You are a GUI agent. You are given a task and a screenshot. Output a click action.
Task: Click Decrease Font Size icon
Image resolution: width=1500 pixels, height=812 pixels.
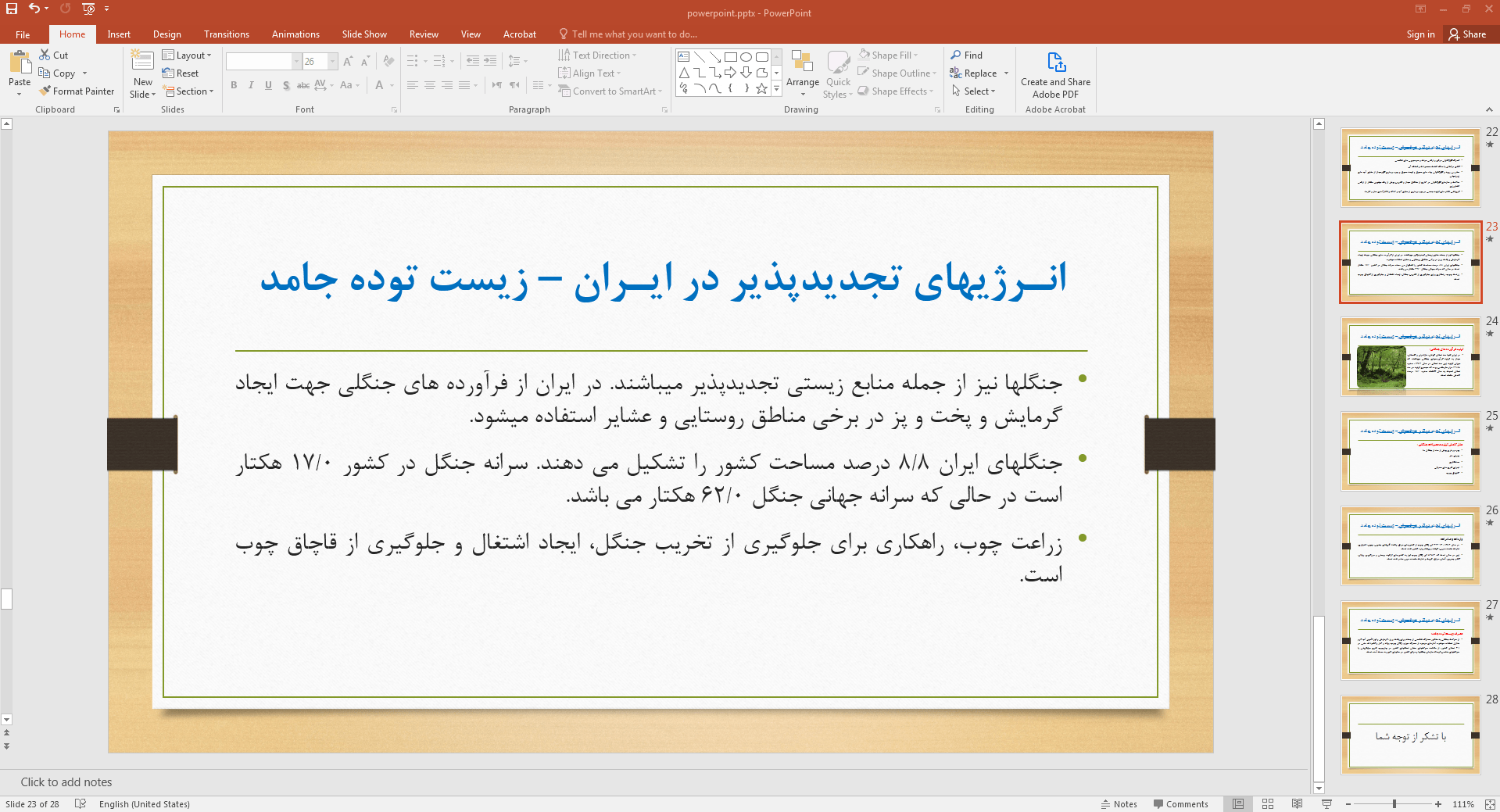(x=365, y=61)
